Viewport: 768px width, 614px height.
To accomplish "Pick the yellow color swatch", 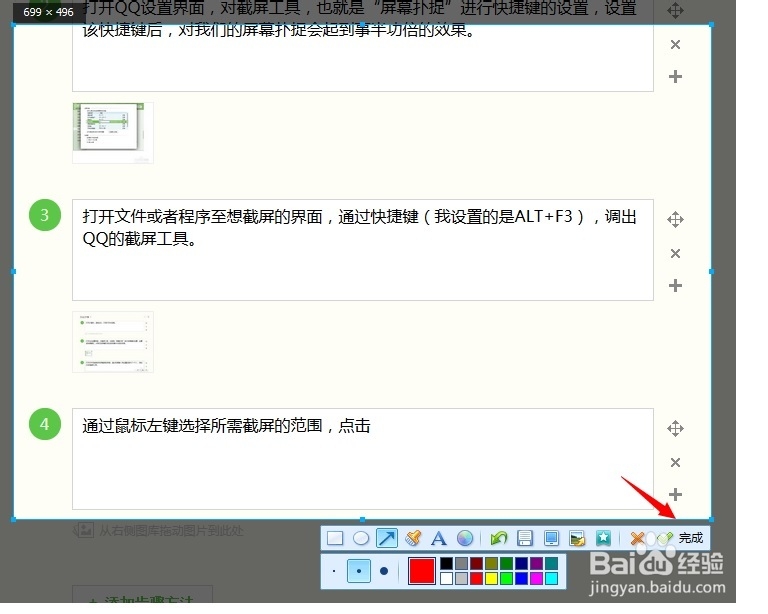I will pos(491,578).
